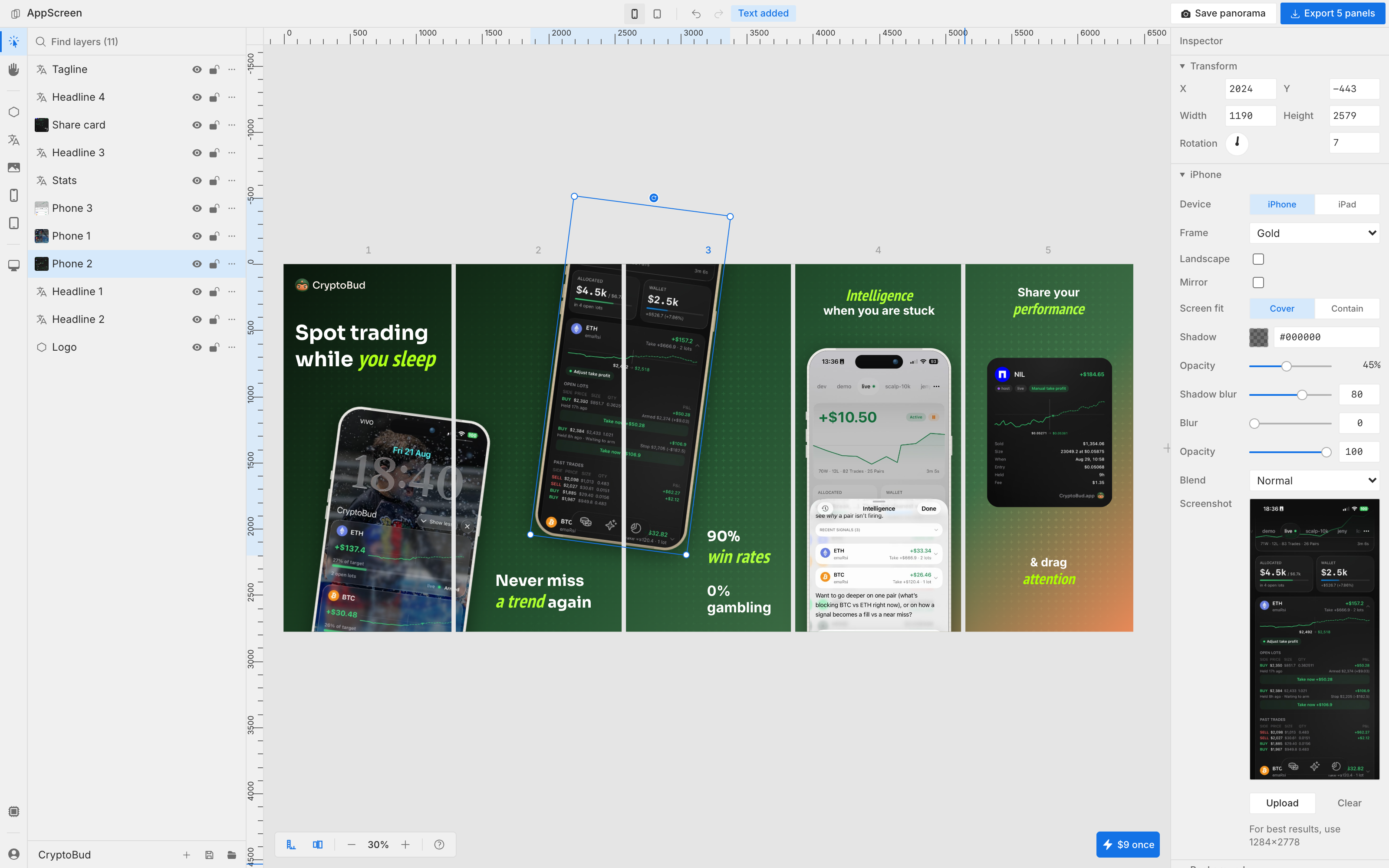This screenshot has height=868, width=1389.
Task: Toggle visibility of Share card layer
Action: 197,125
